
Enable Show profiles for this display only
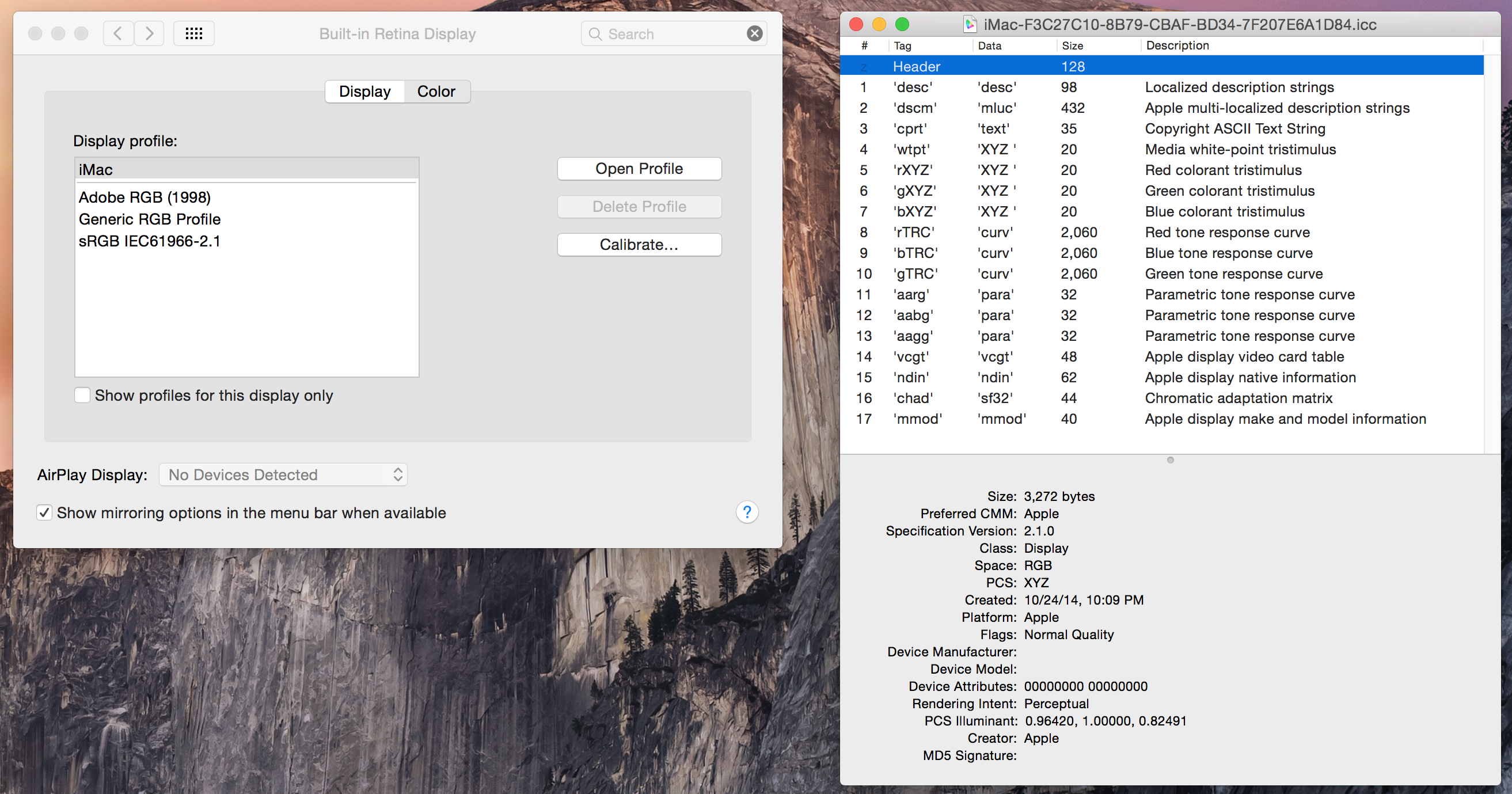click(x=82, y=395)
